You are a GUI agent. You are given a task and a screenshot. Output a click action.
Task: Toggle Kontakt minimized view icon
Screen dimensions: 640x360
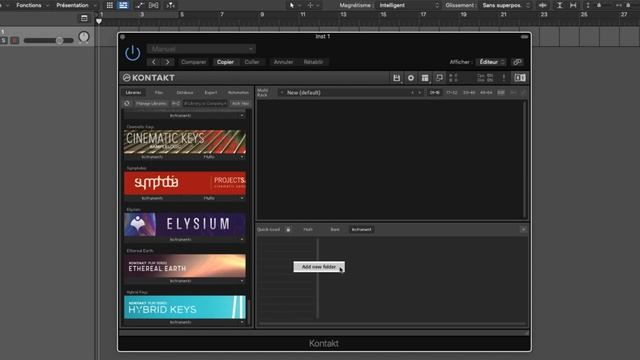439,78
